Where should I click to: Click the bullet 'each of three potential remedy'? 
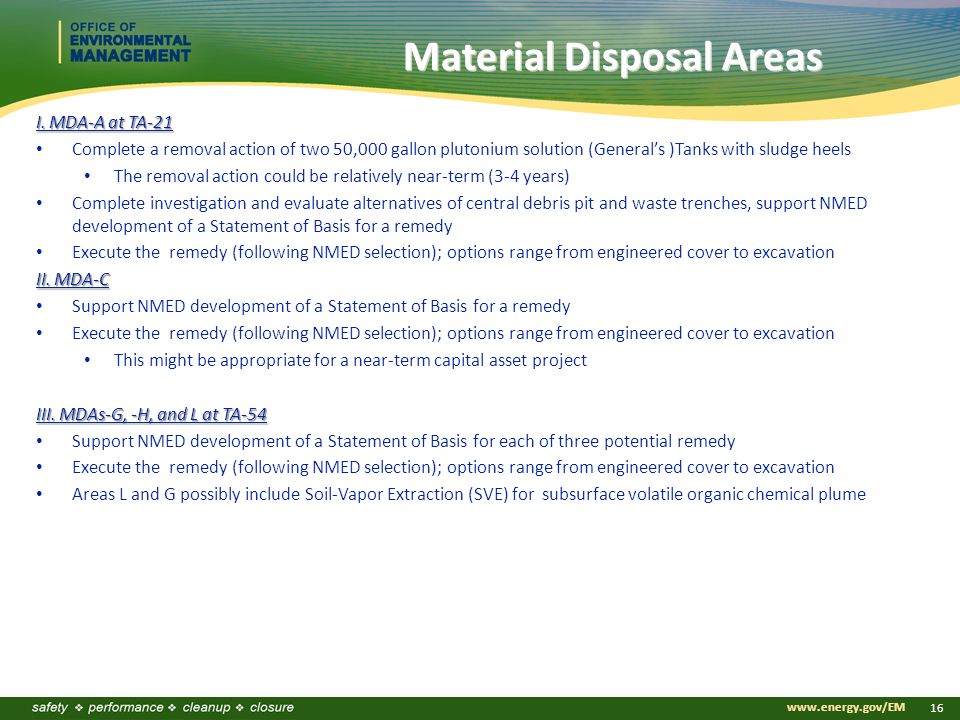click(x=403, y=441)
